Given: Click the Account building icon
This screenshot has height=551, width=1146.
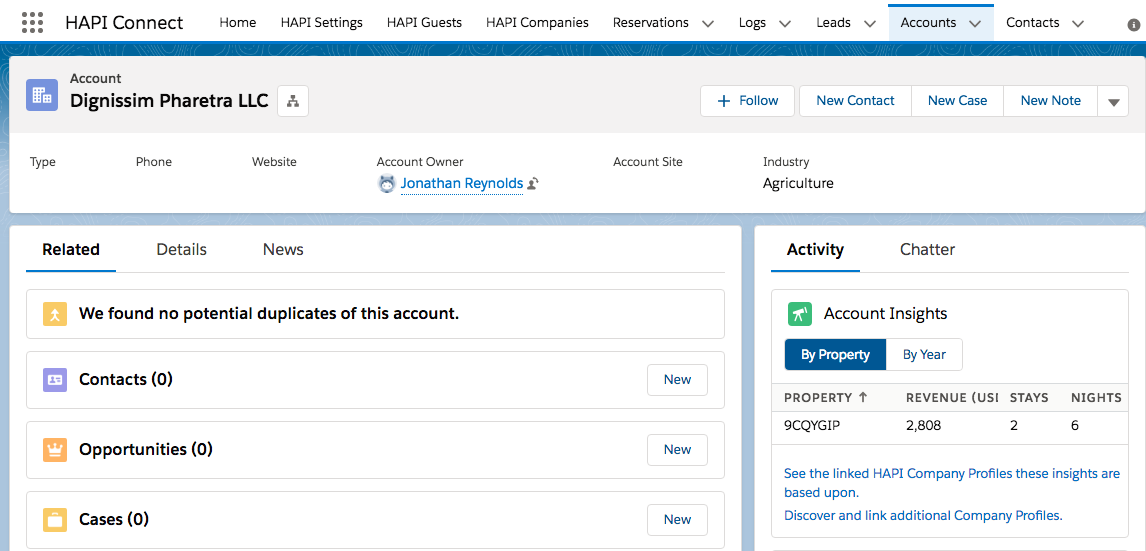Looking at the screenshot, I should (42, 95).
